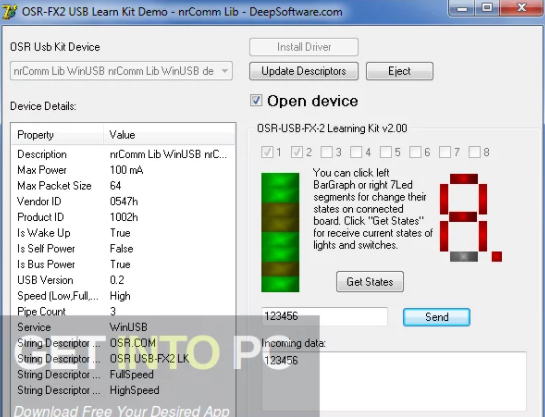Toggle switch checkbox 8
The image size is (545, 417).
[x=474, y=152]
